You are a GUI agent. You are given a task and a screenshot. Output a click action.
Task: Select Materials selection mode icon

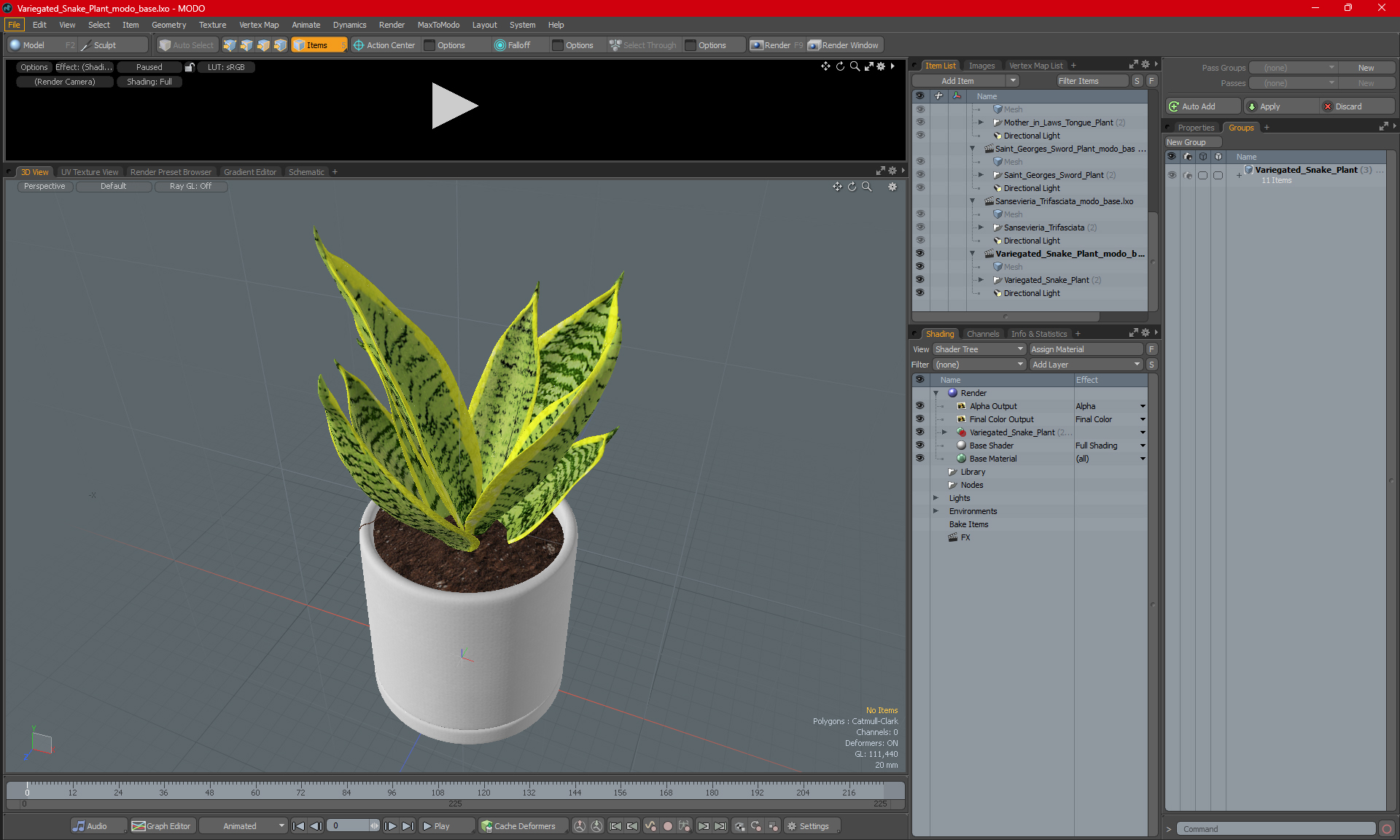280,45
